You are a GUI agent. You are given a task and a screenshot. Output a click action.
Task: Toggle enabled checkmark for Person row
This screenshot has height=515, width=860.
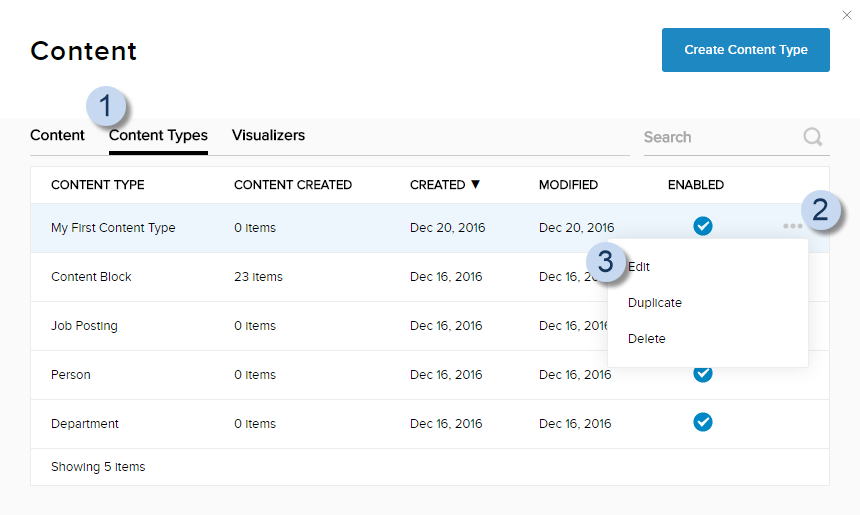tap(703, 374)
